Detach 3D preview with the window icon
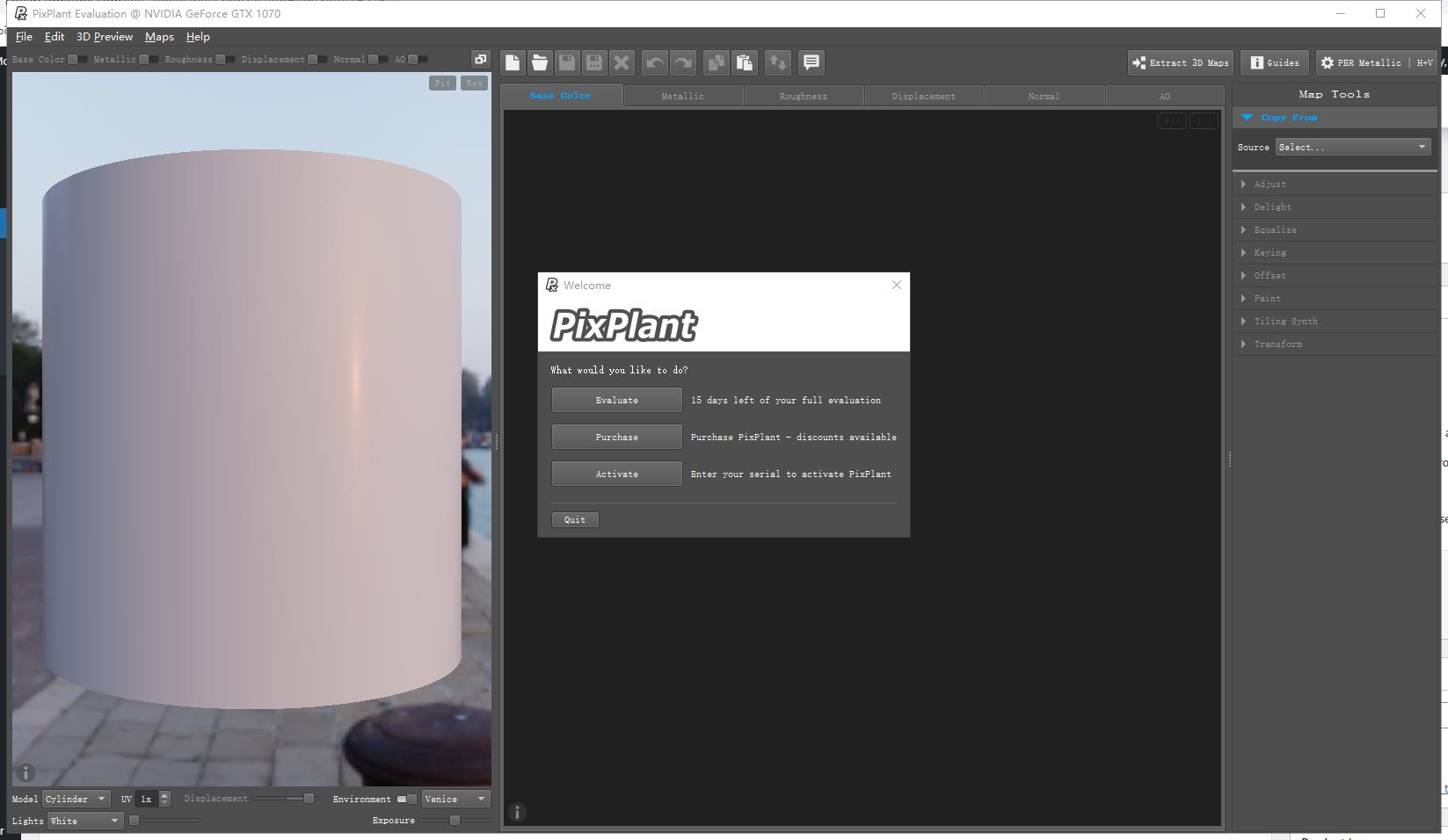This screenshot has width=1448, height=840. [x=480, y=59]
